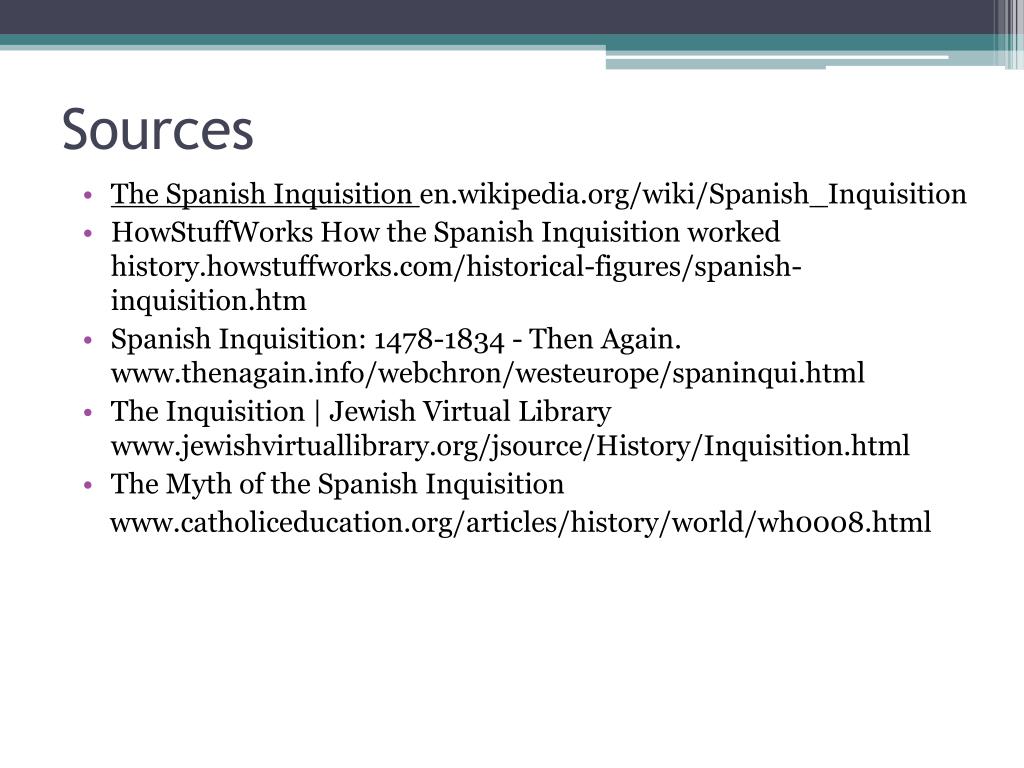Click the inquisition.htm text line
The height and width of the screenshot is (768, 1024).
tap(208, 300)
